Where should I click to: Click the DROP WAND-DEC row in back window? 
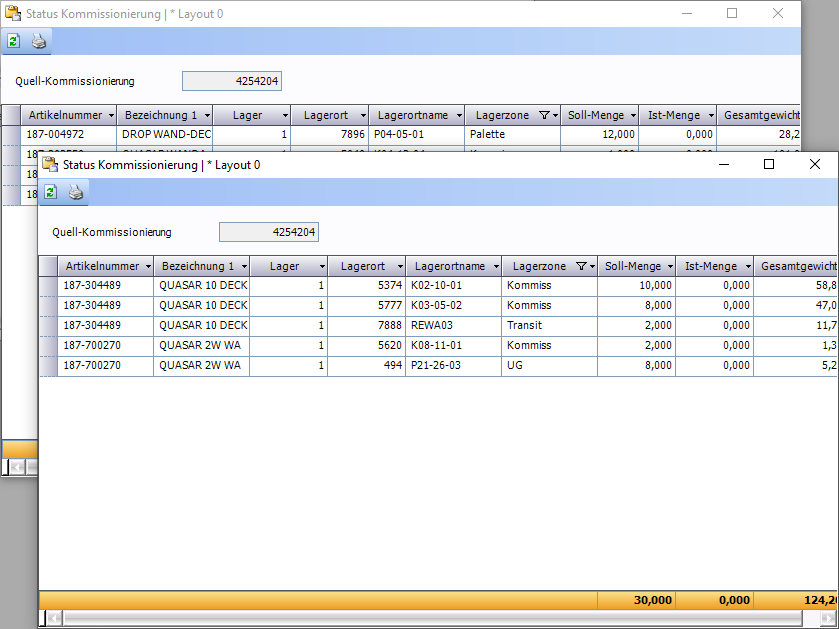click(166, 134)
